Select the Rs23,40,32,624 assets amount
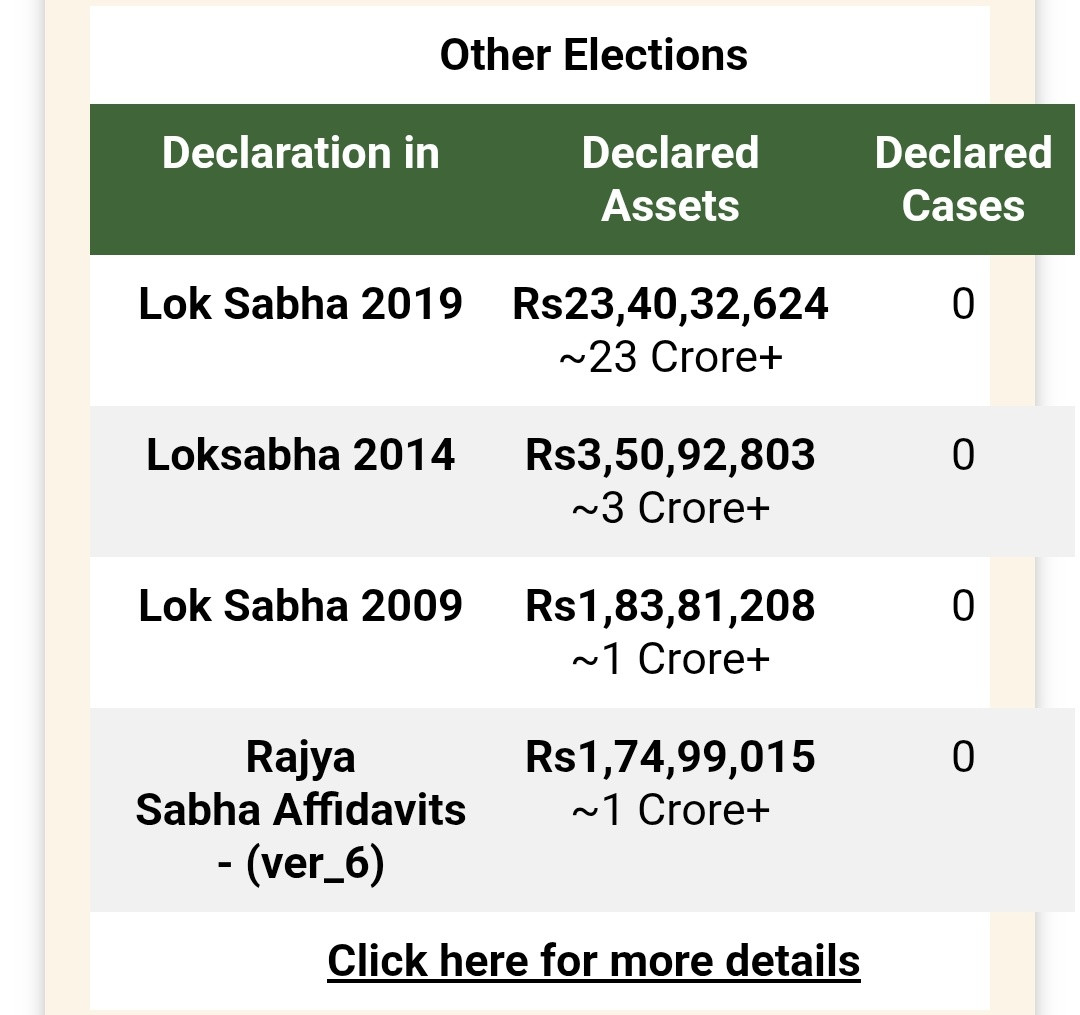This screenshot has height=1015, width=1080. pos(670,304)
